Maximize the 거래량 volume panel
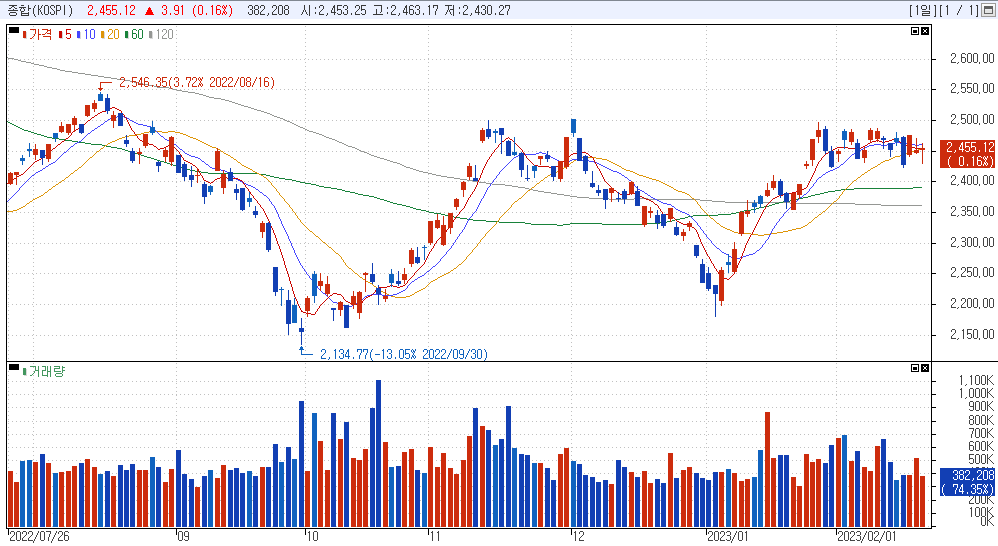 (915, 368)
